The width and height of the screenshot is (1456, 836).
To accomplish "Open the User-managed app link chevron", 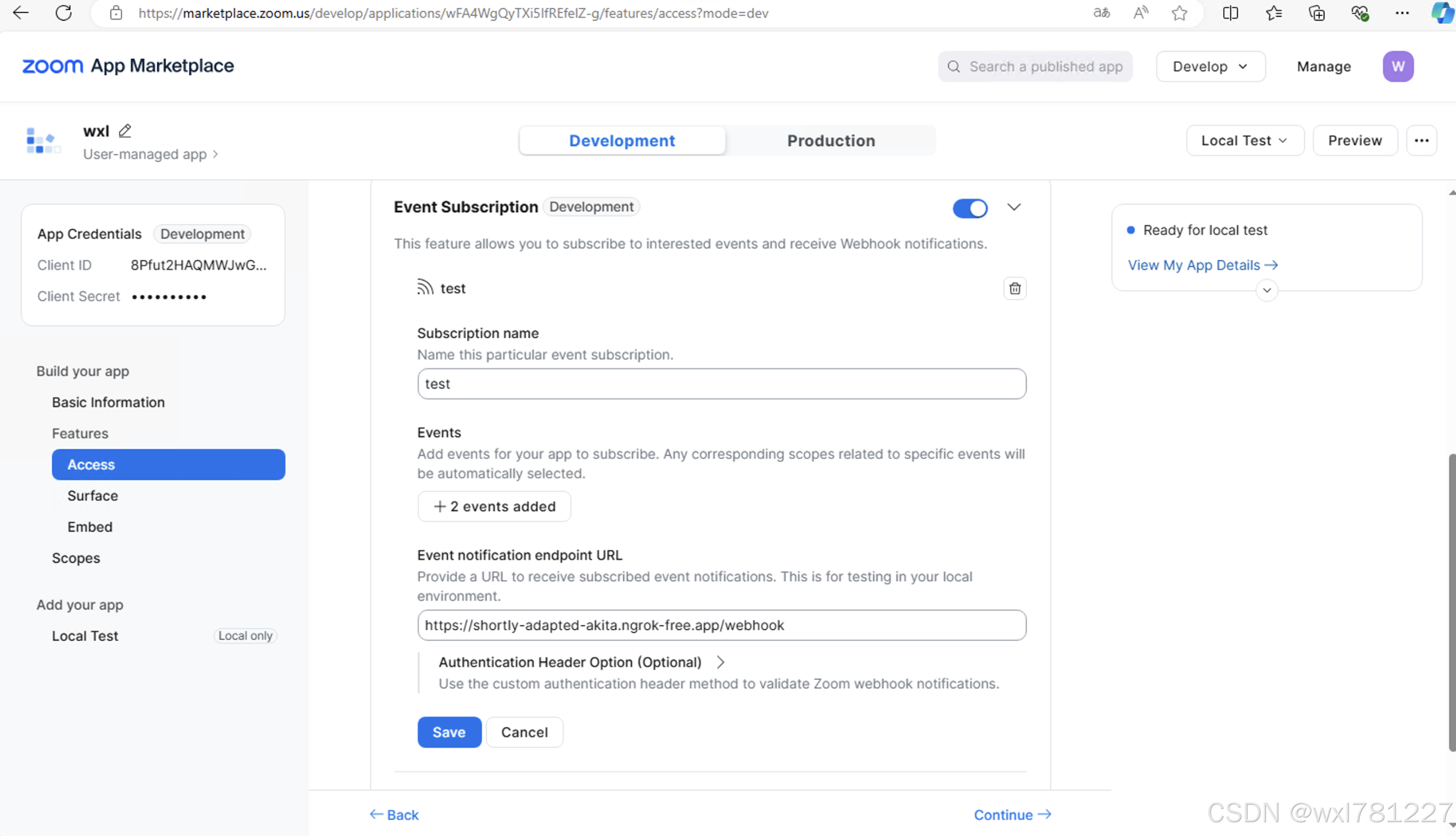I will tap(215, 154).
